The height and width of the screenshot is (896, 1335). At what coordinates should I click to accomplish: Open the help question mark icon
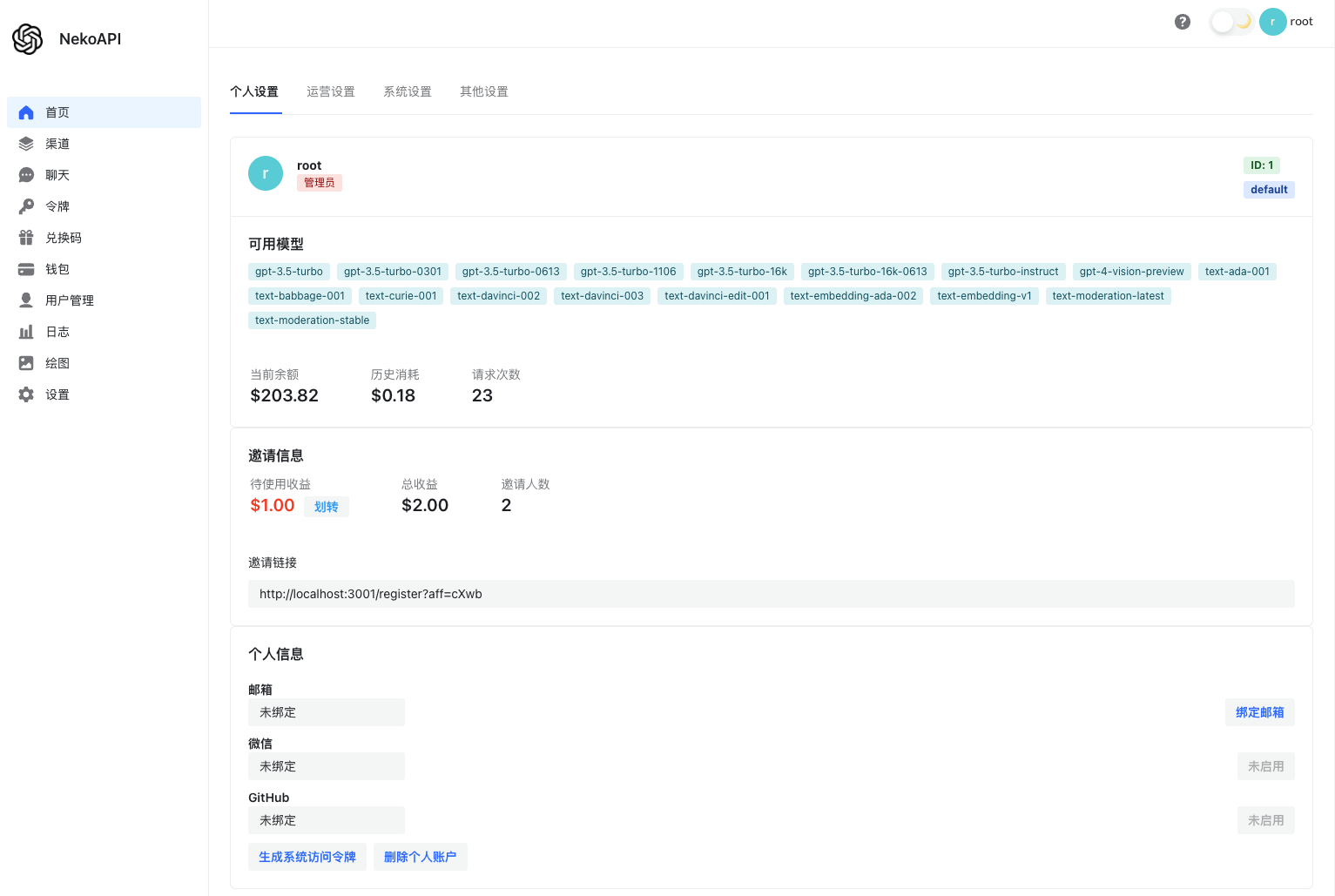pyautogui.click(x=1182, y=22)
